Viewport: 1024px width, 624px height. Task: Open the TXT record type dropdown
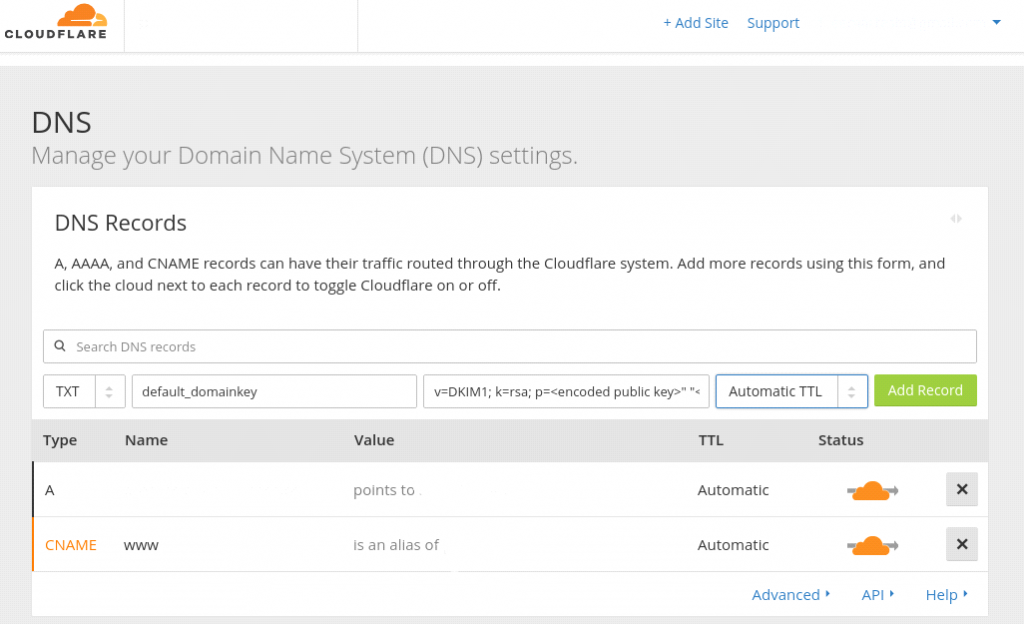(x=84, y=391)
